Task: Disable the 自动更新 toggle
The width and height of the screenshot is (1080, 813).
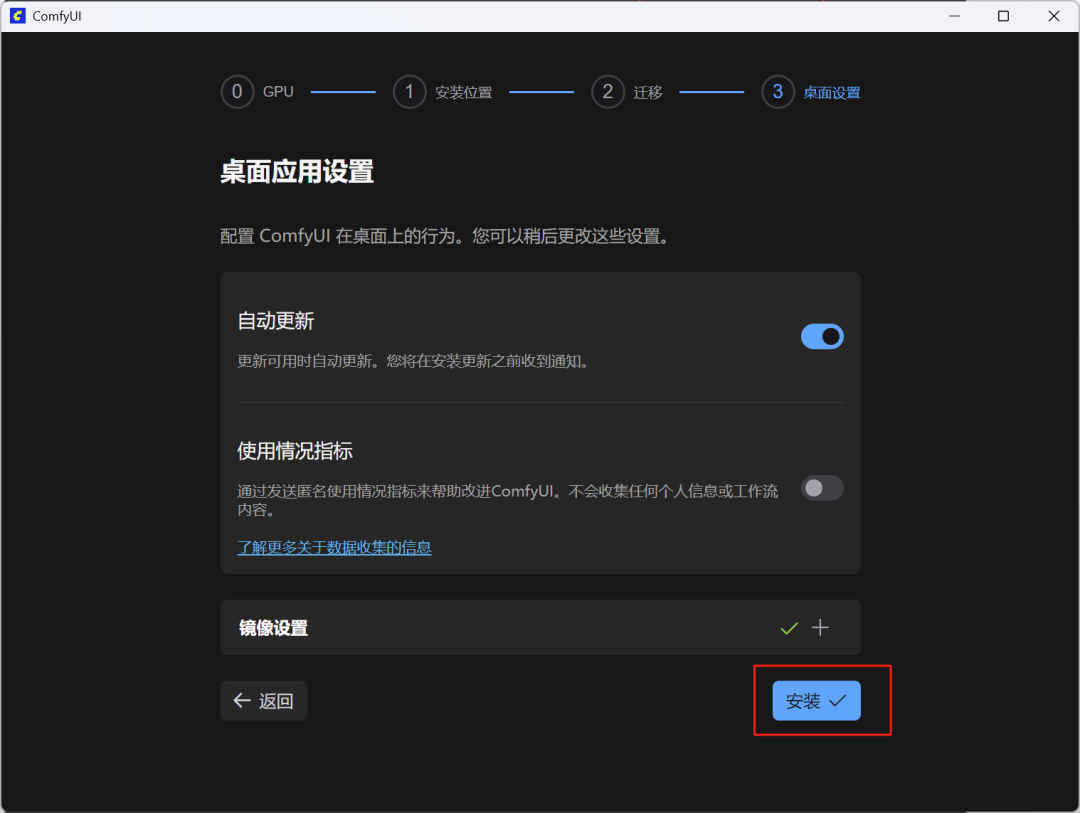Action: pos(822,336)
